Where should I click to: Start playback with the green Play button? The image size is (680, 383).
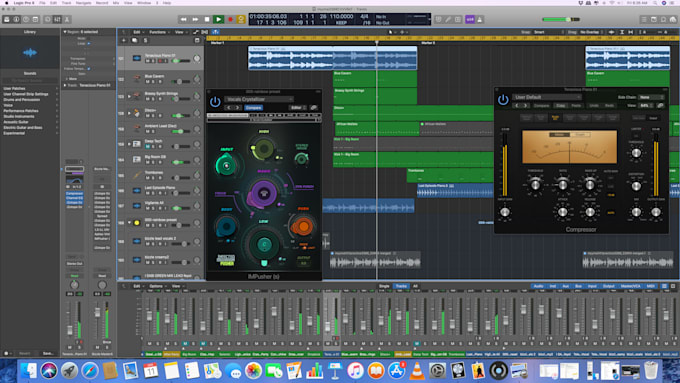pyautogui.click(x=219, y=20)
